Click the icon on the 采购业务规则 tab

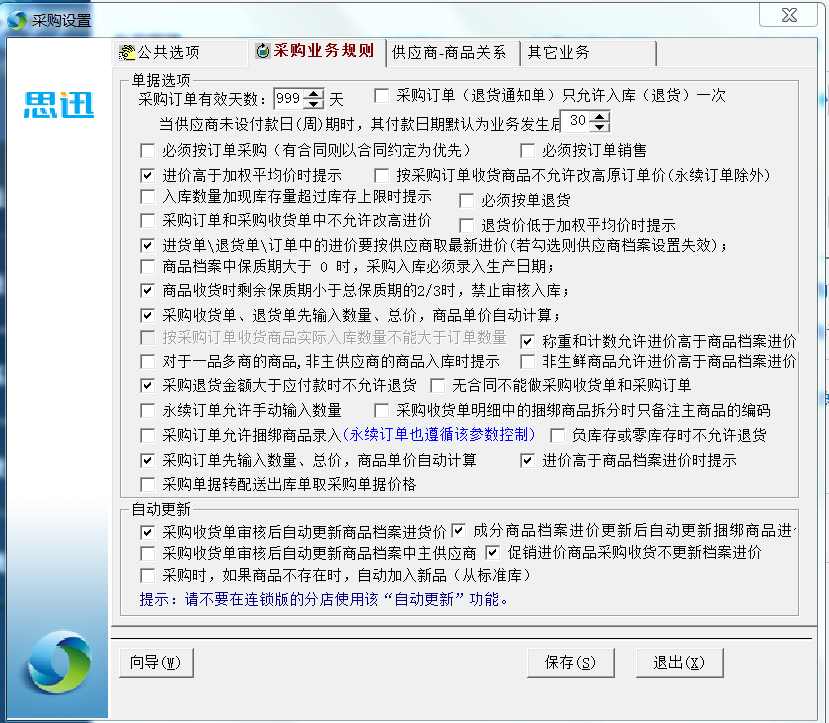262,52
